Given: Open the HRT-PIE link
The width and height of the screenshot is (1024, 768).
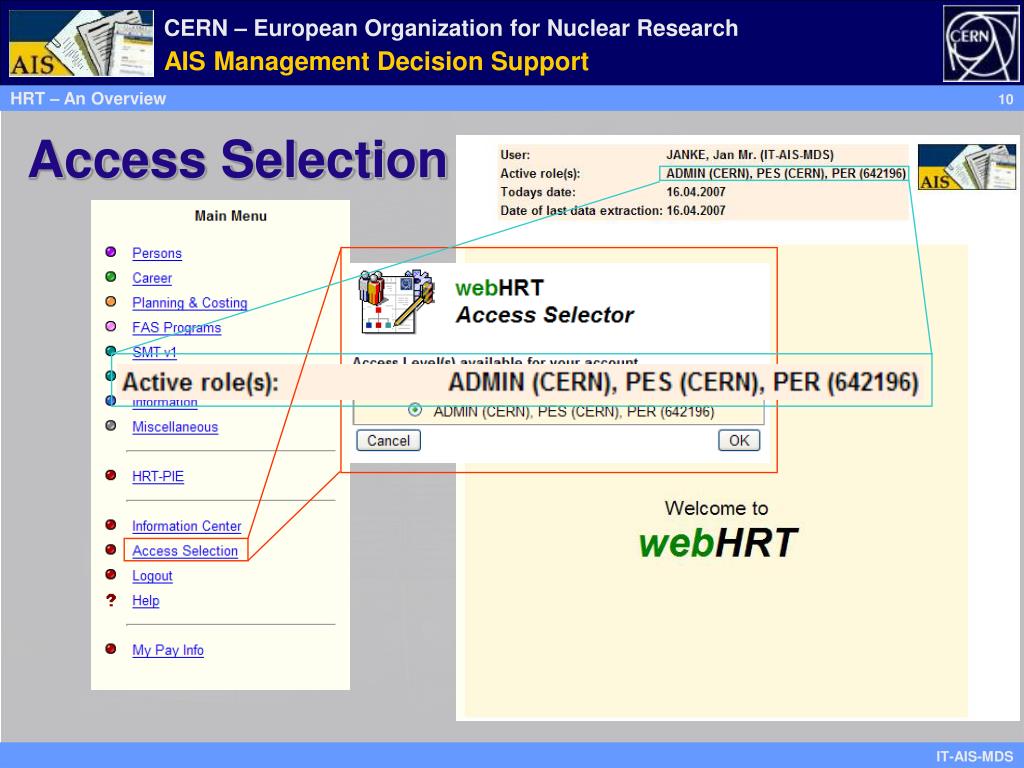Looking at the screenshot, I should [x=158, y=477].
